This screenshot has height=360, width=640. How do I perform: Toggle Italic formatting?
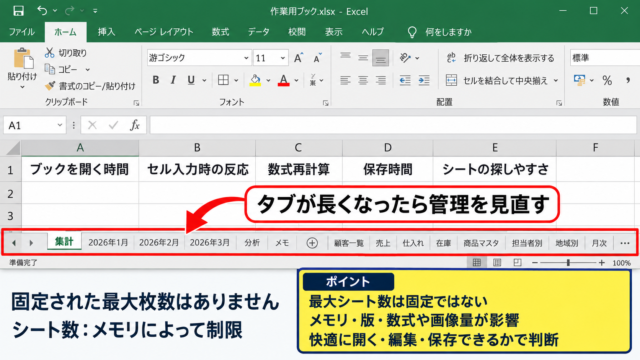tap(173, 80)
